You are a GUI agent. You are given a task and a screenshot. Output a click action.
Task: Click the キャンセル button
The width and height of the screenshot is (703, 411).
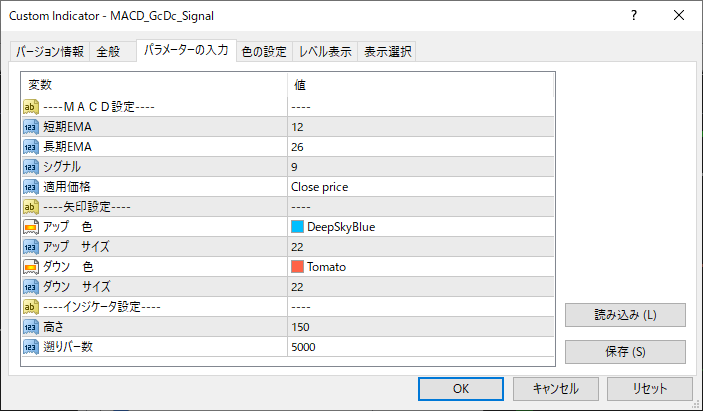[x=557, y=388]
